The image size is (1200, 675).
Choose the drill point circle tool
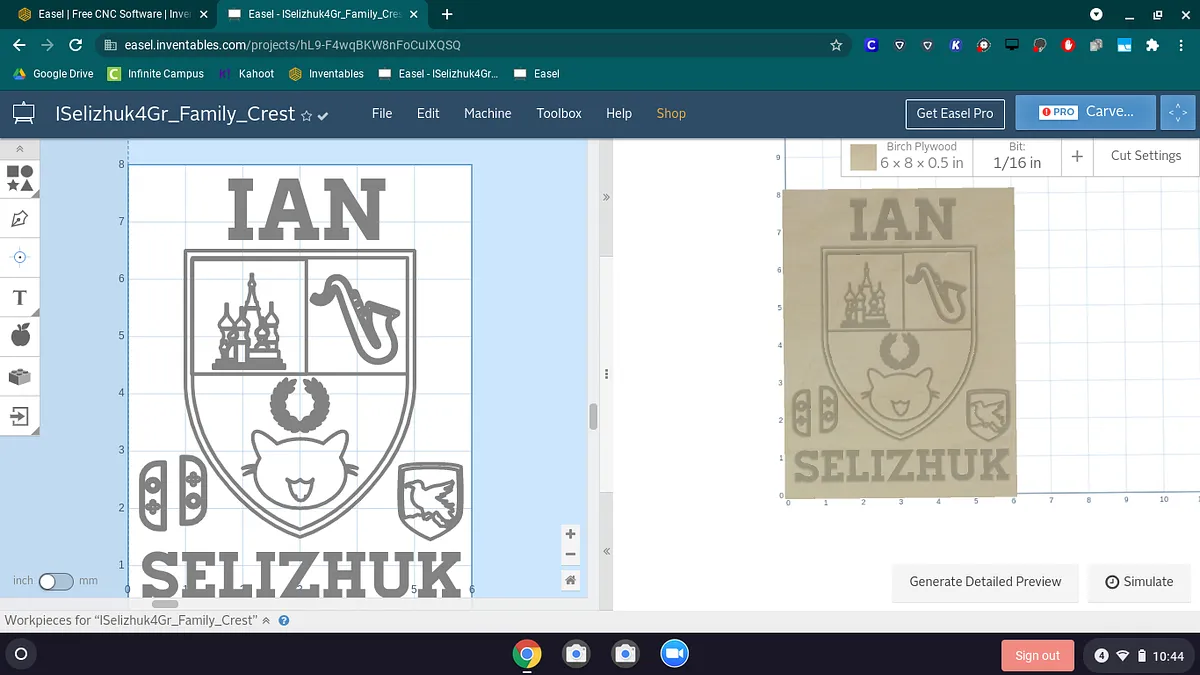pos(20,257)
